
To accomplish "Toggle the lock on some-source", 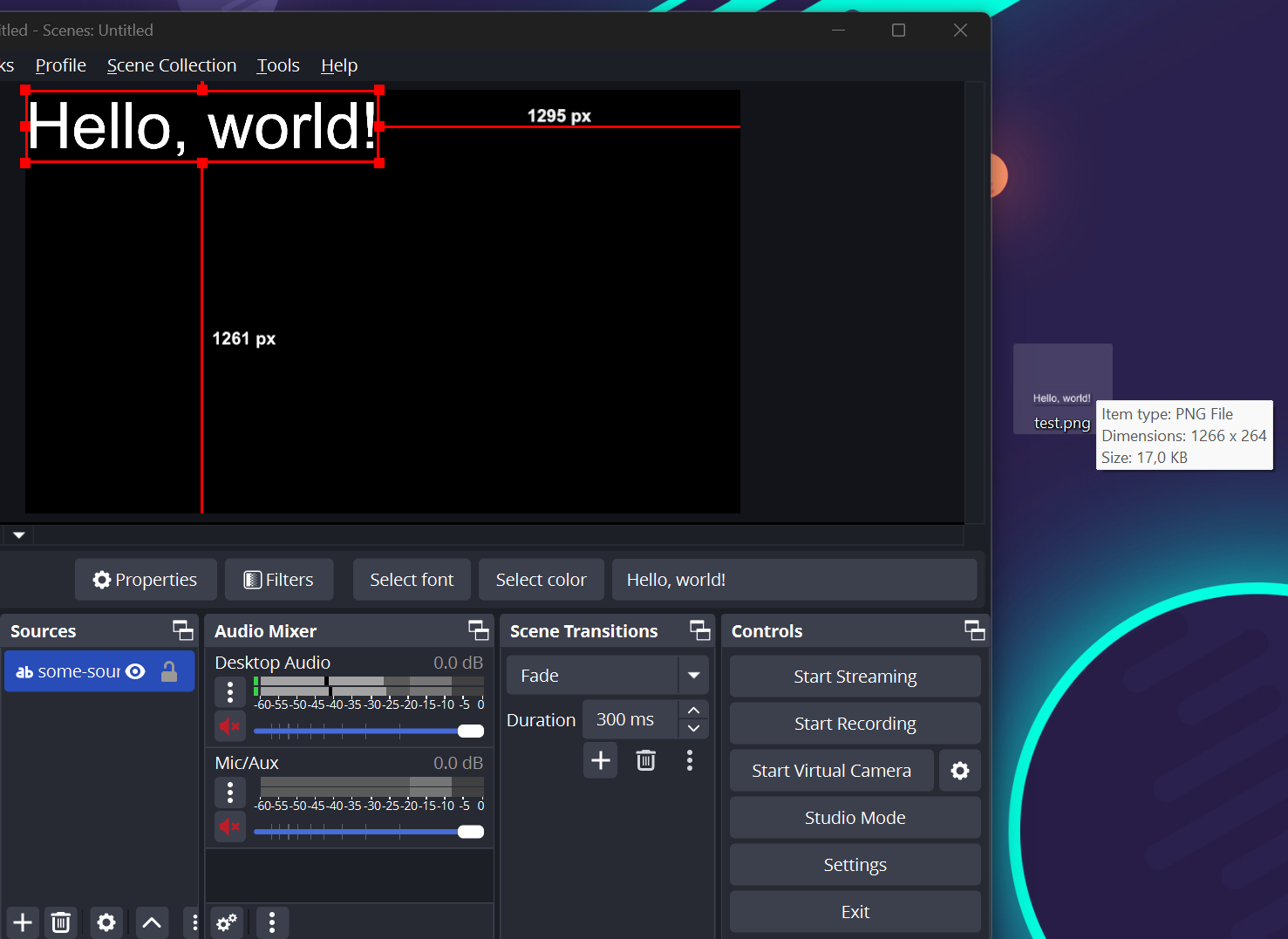I will (169, 671).
